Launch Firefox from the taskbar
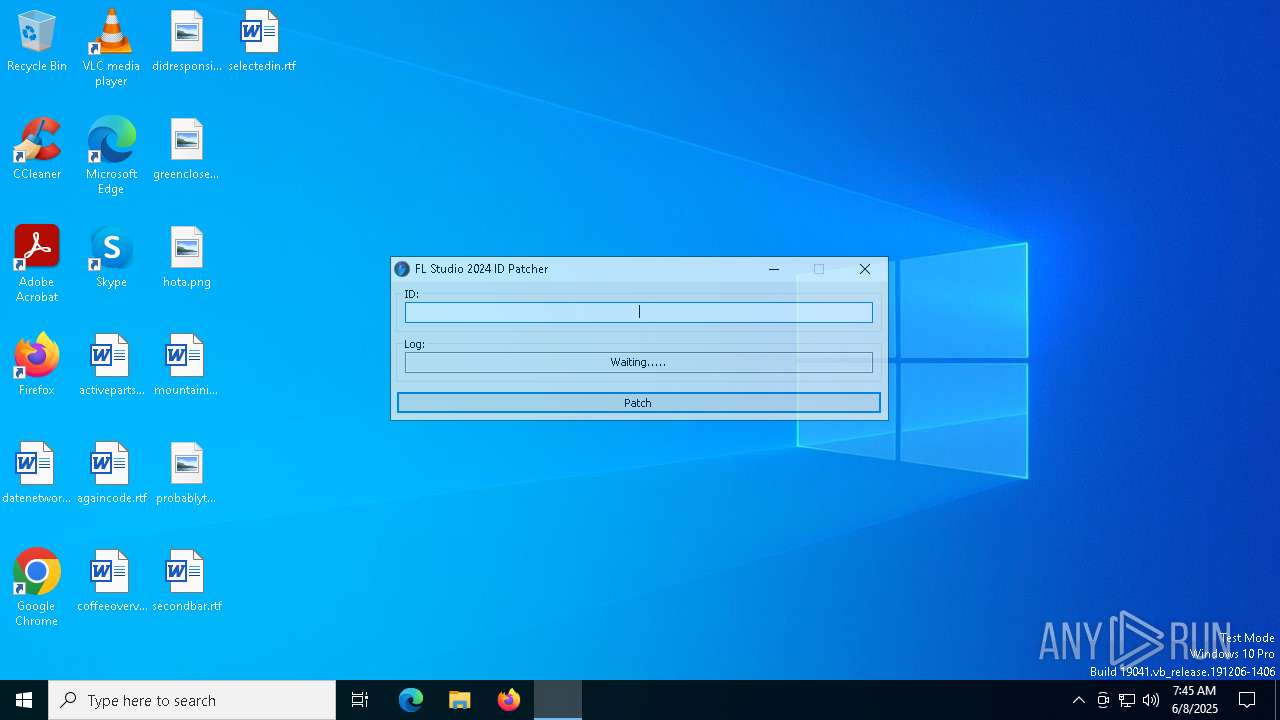 tap(509, 700)
